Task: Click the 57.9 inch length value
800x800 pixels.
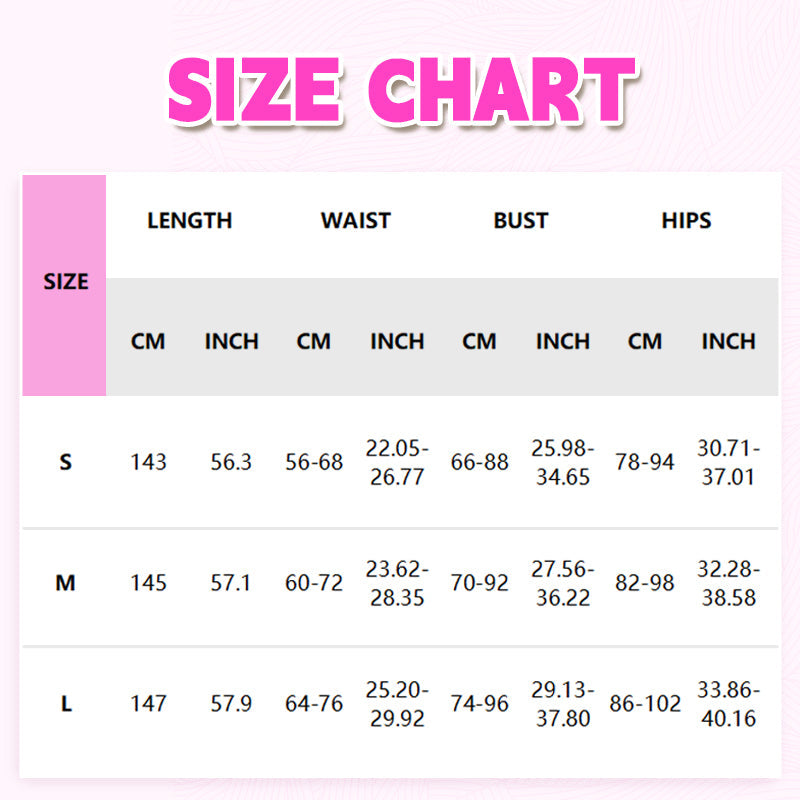Action: click(x=231, y=704)
